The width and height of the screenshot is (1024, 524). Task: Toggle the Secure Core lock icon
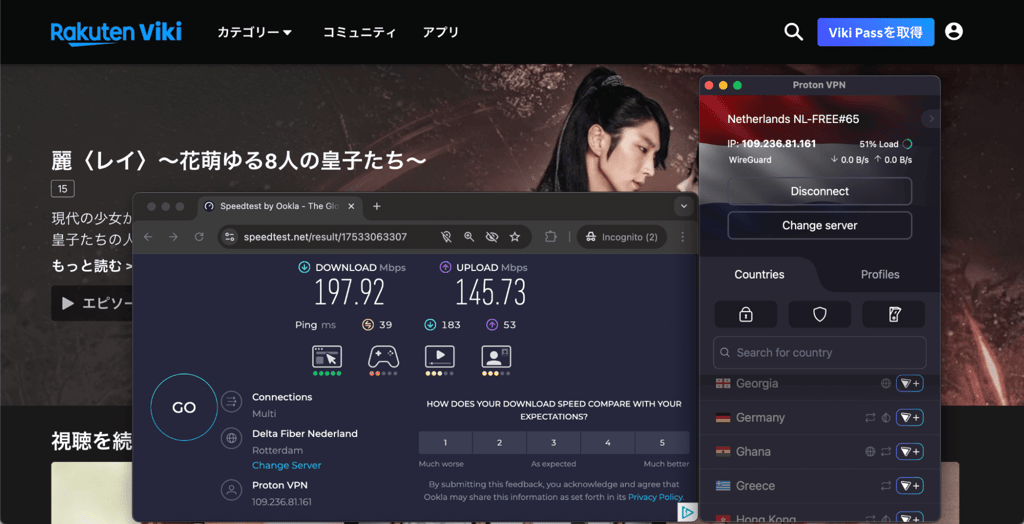click(746, 314)
